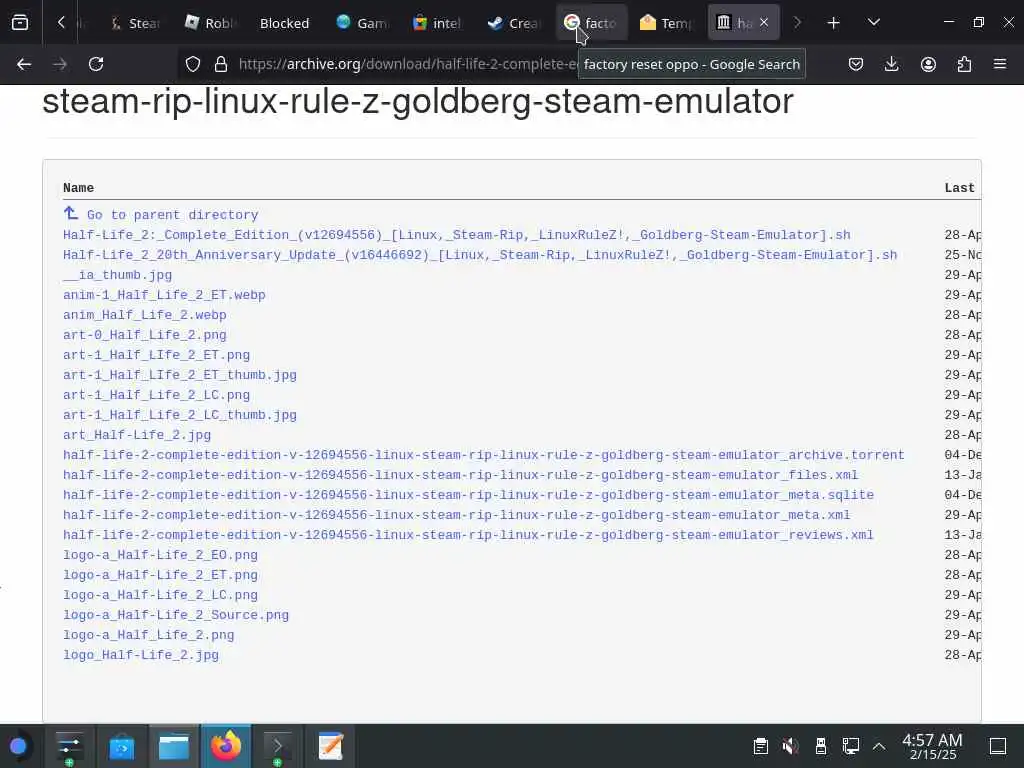This screenshot has width=1024, height=768.
Task: Toggle the muted volume tray icon
Action: pyautogui.click(x=790, y=746)
